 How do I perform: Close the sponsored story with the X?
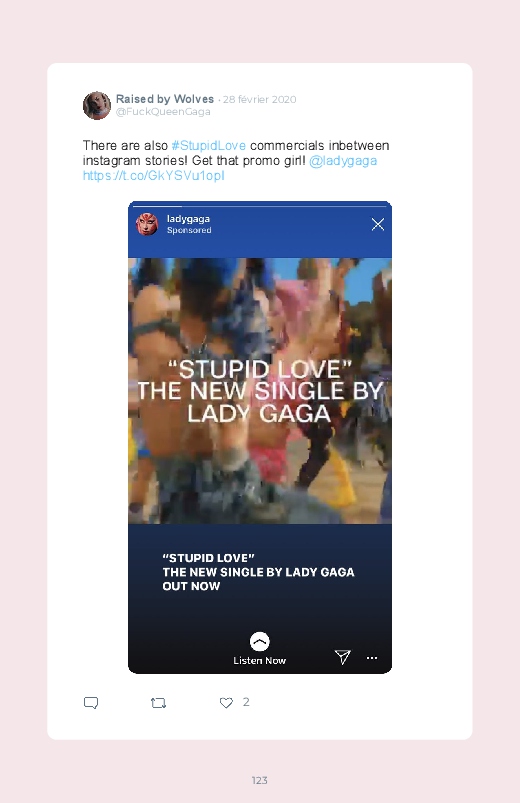click(378, 224)
